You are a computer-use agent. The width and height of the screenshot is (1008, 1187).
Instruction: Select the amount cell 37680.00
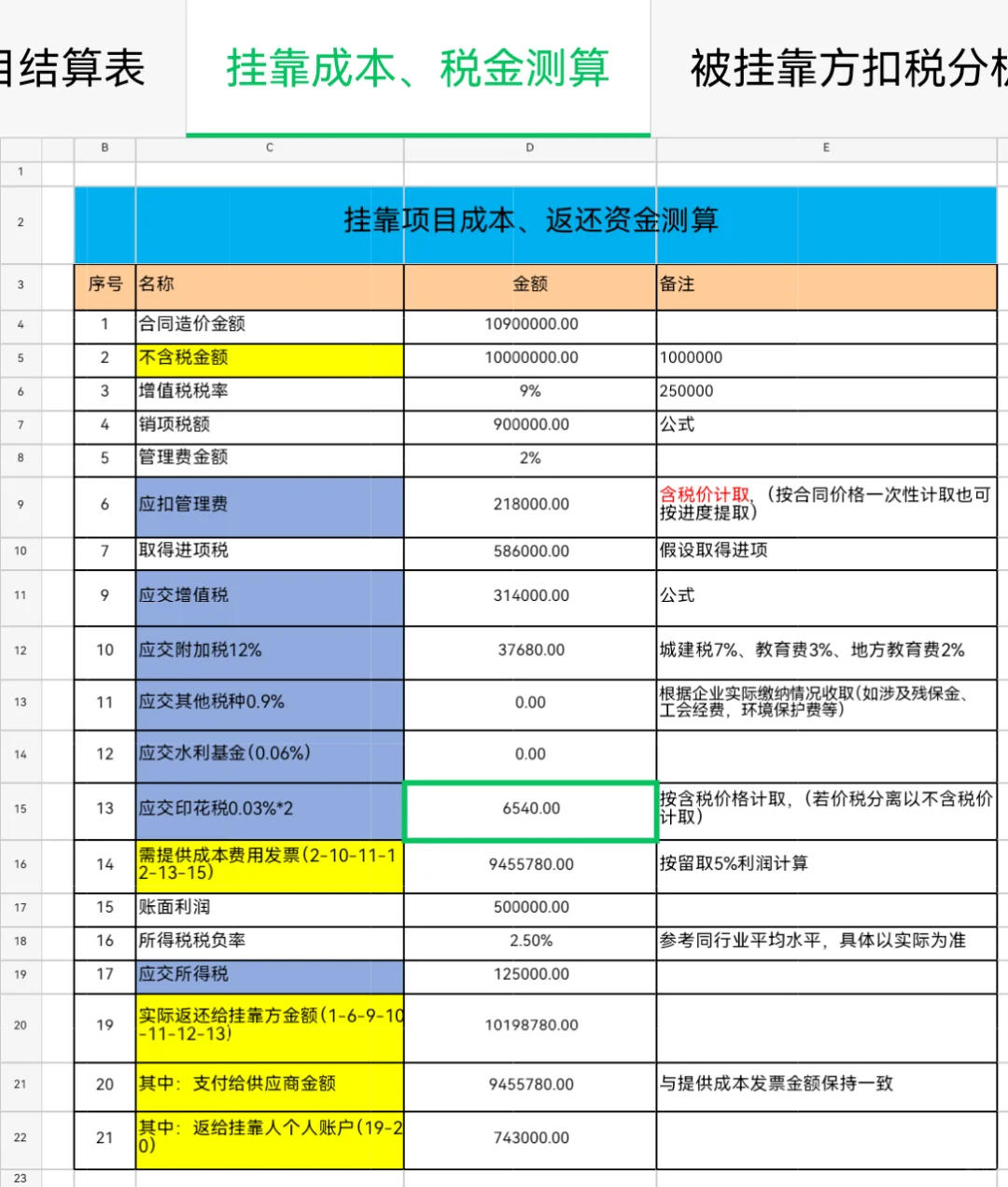[530, 651]
